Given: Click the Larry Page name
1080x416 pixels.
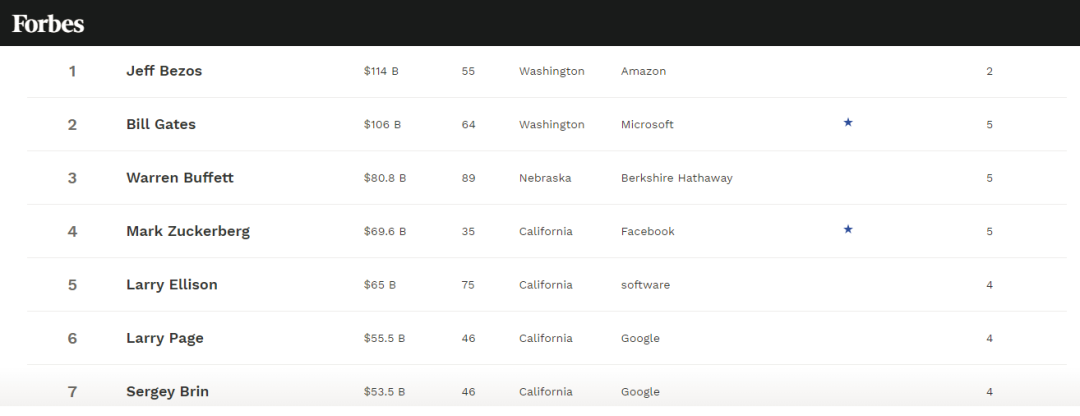Looking at the screenshot, I should pos(165,338).
